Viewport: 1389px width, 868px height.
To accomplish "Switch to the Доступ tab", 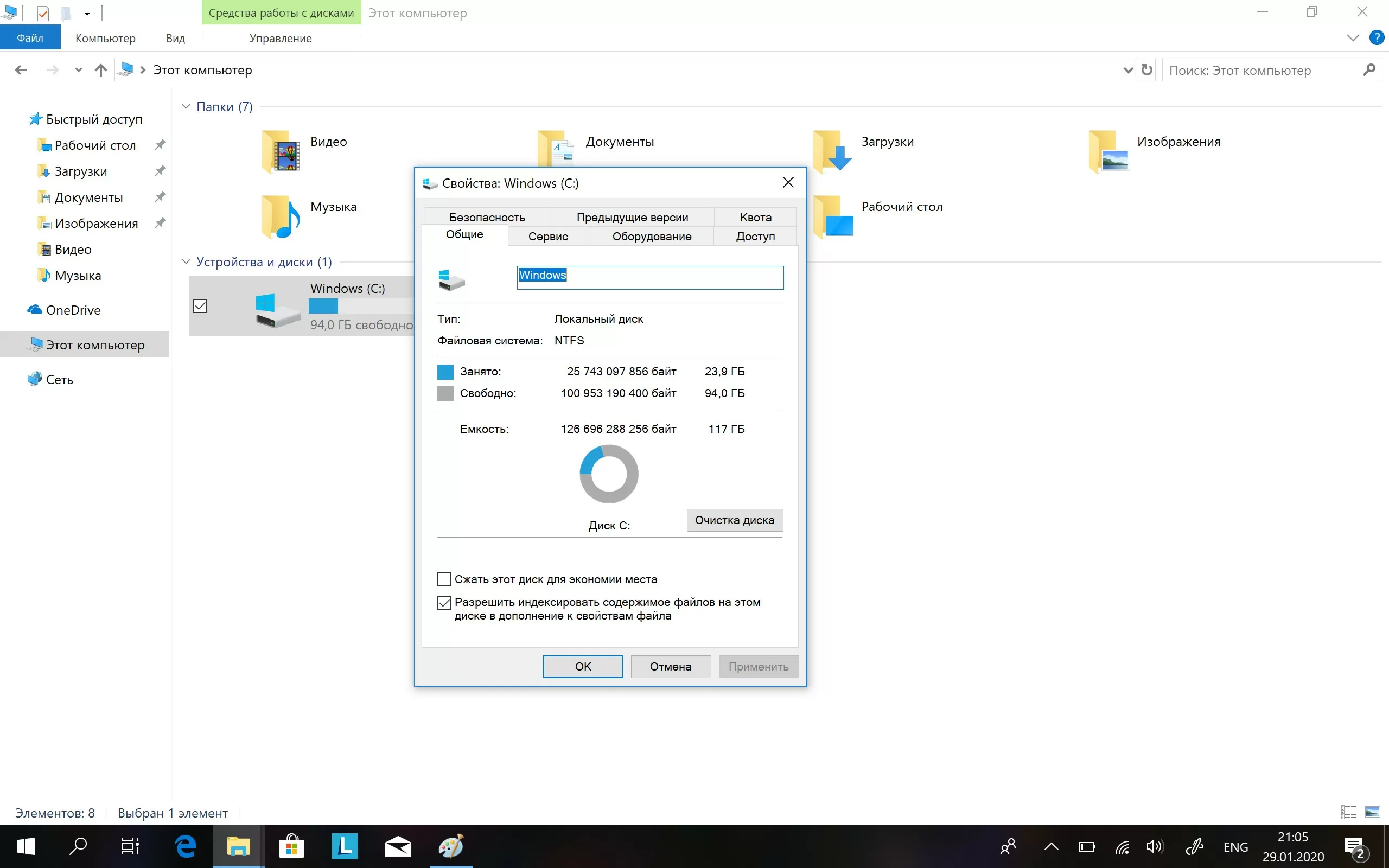I will 755,236.
